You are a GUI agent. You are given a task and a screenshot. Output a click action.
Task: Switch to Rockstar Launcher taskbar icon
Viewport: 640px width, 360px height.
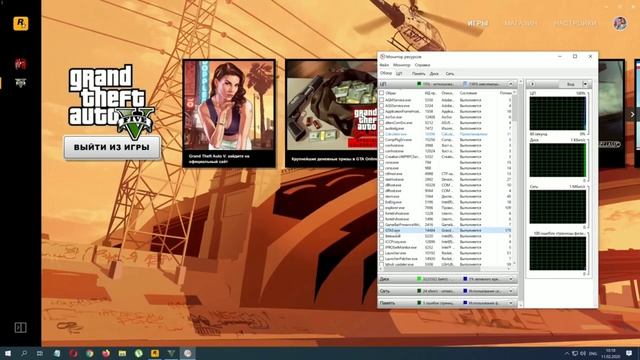click(155, 353)
